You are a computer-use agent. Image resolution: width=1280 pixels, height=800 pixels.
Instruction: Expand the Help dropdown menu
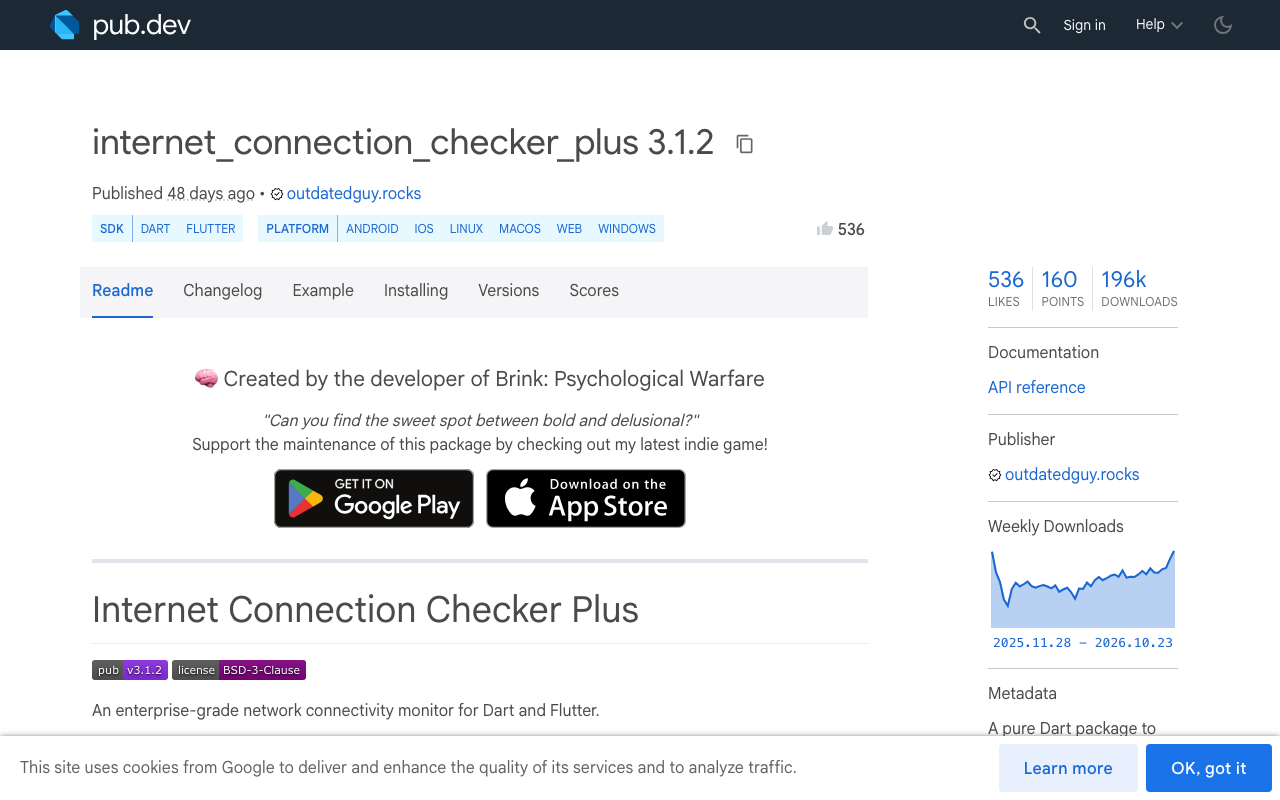tap(1159, 25)
